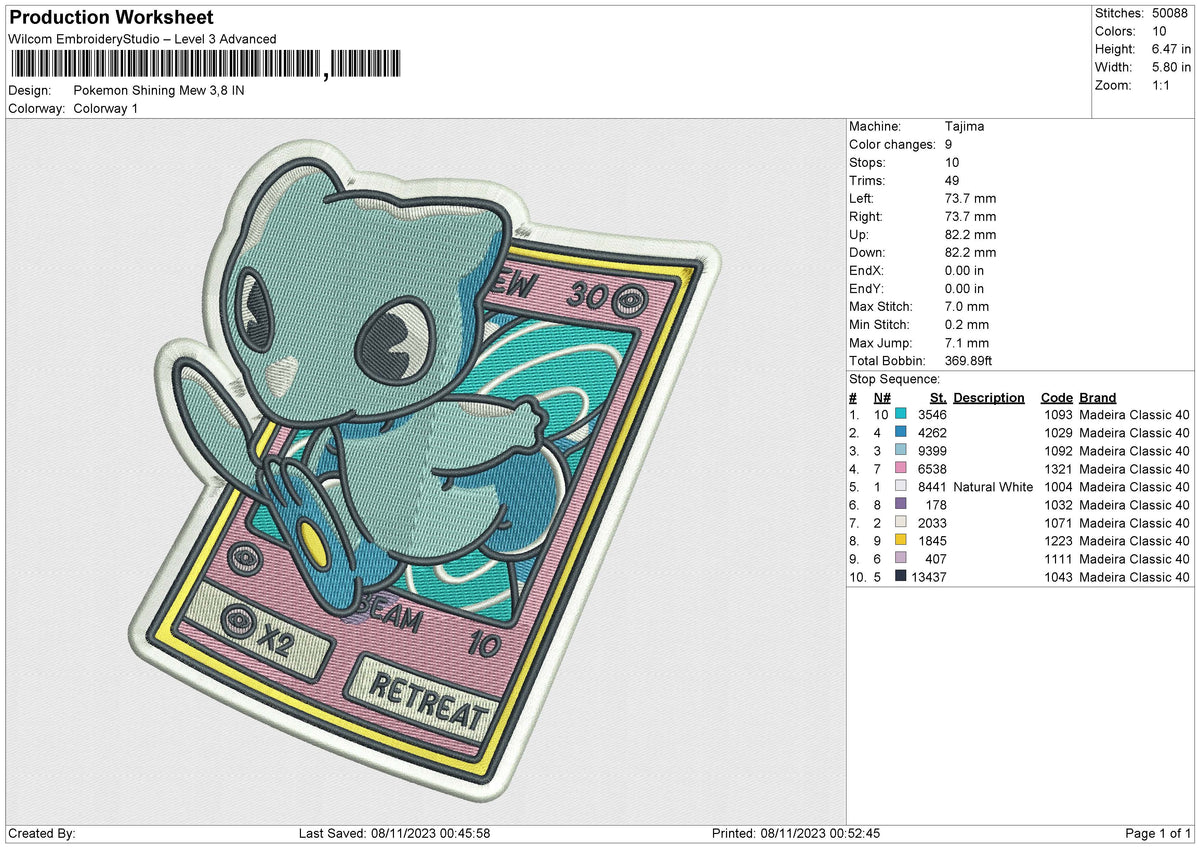Screen dimensions: 1200x848
Task: Sort the stop sequence by St. column
Action: click(937, 397)
